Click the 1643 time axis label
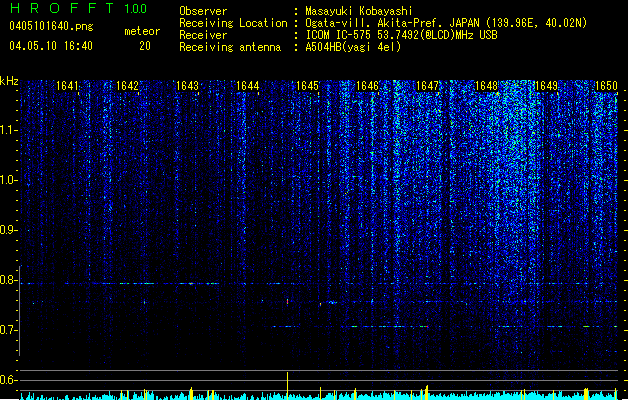 coord(187,86)
